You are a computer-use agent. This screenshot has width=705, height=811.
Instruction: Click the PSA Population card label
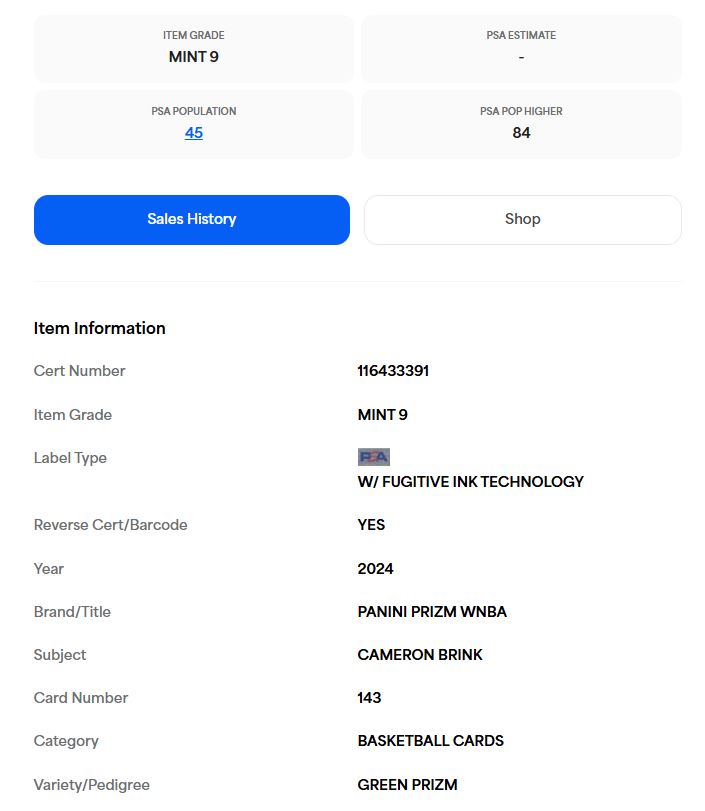[x=193, y=111]
